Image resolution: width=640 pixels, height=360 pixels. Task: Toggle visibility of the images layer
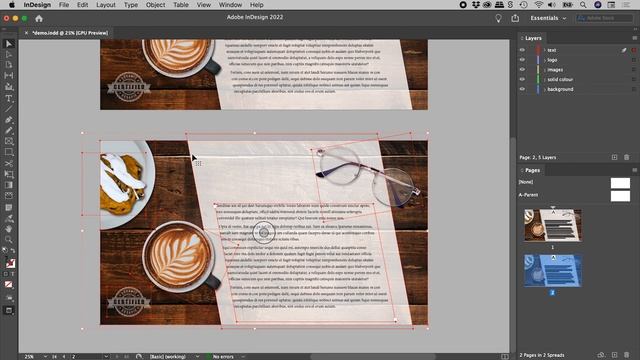click(522, 69)
